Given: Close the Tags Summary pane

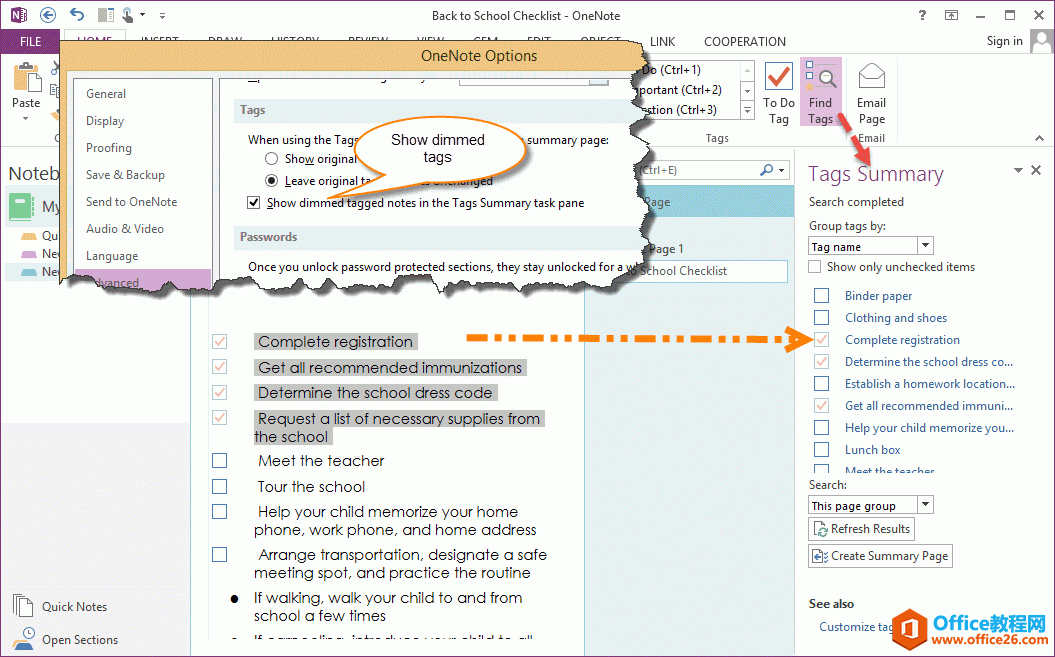Looking at the screenshot, I should tap(1036, 170).
